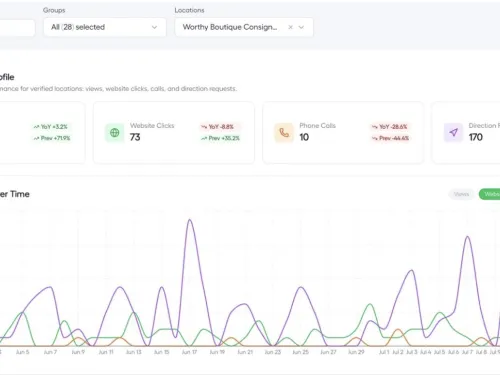Screen dimensions: 500x375
Task: Click the Phone Calls YoY -28.6% badge
Action: 390,127
